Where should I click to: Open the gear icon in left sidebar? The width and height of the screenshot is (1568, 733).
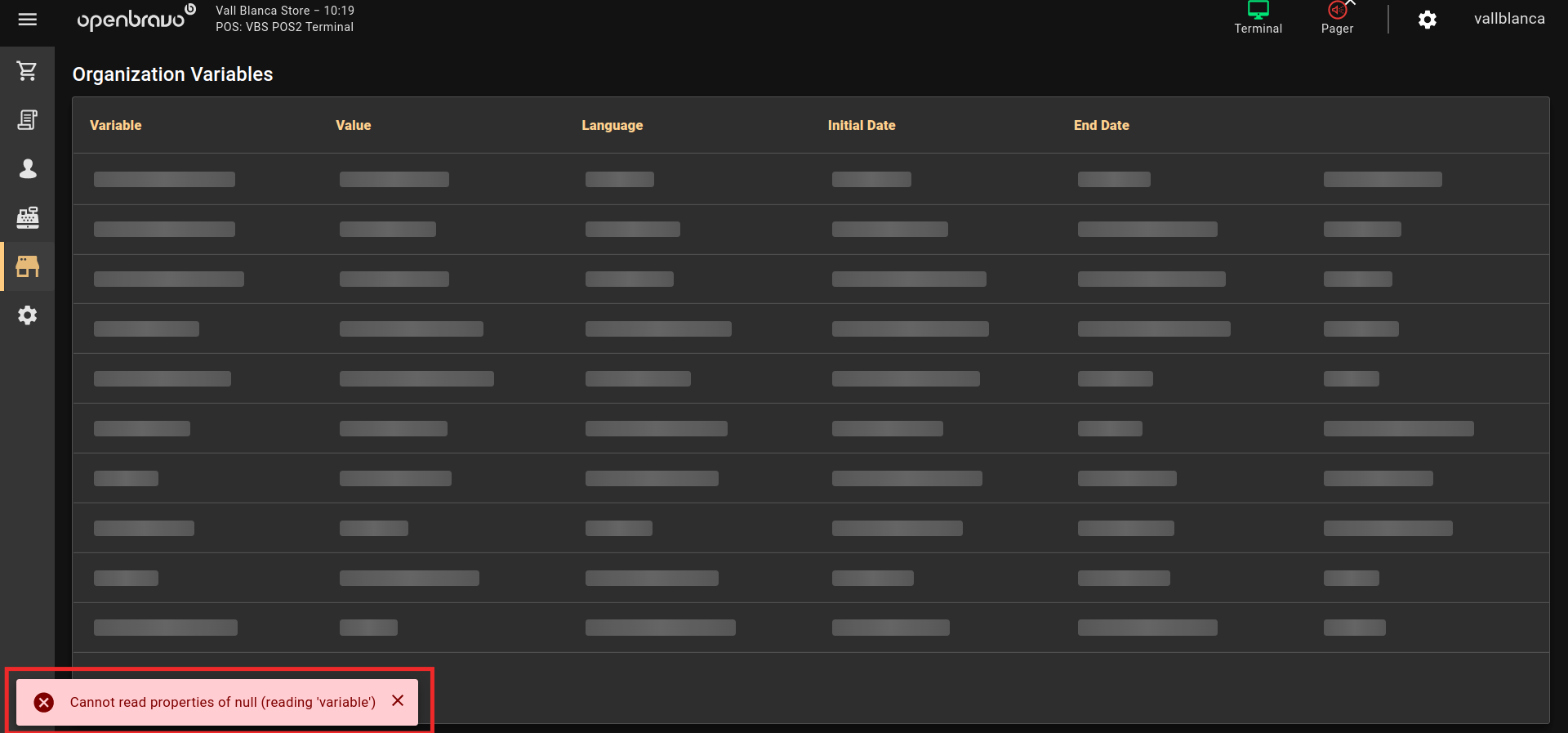point(28,315)
